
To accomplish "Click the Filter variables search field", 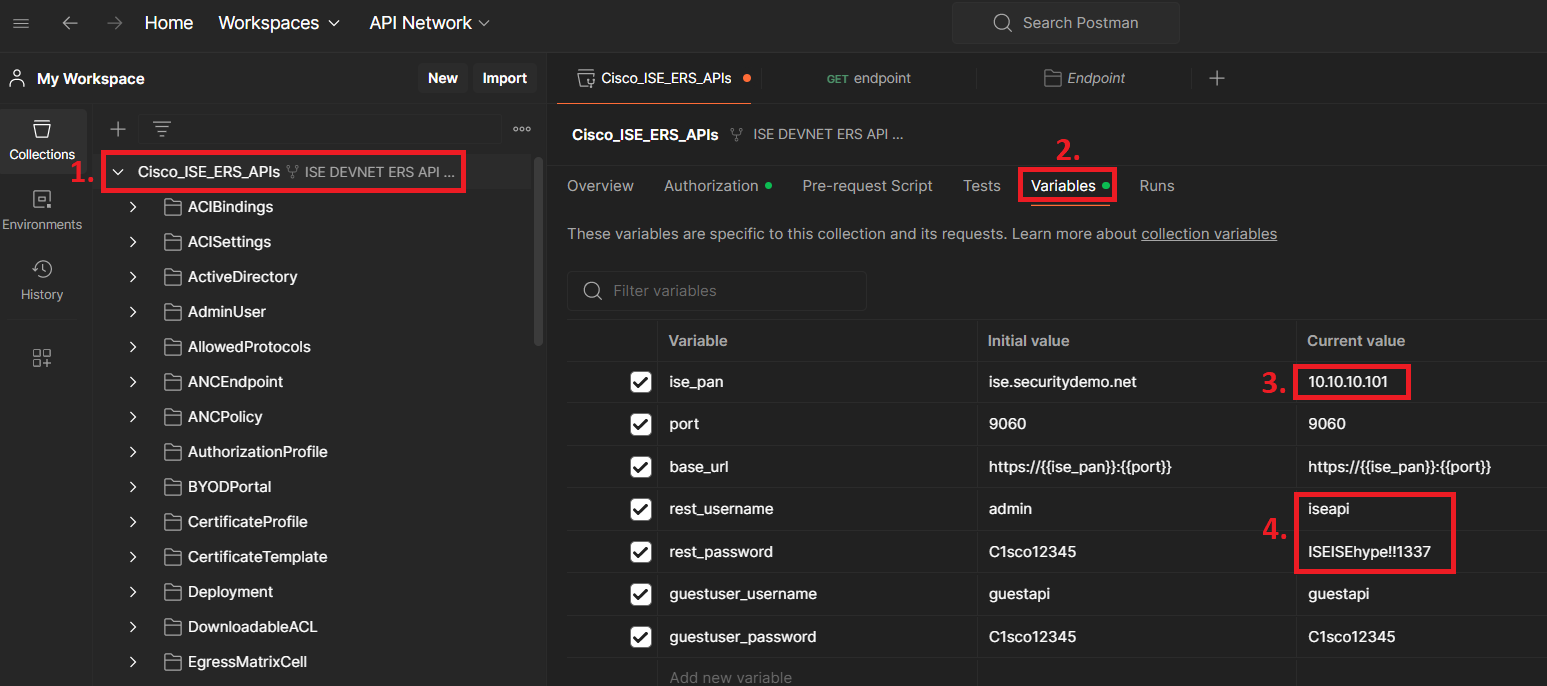I will [716, 291].
